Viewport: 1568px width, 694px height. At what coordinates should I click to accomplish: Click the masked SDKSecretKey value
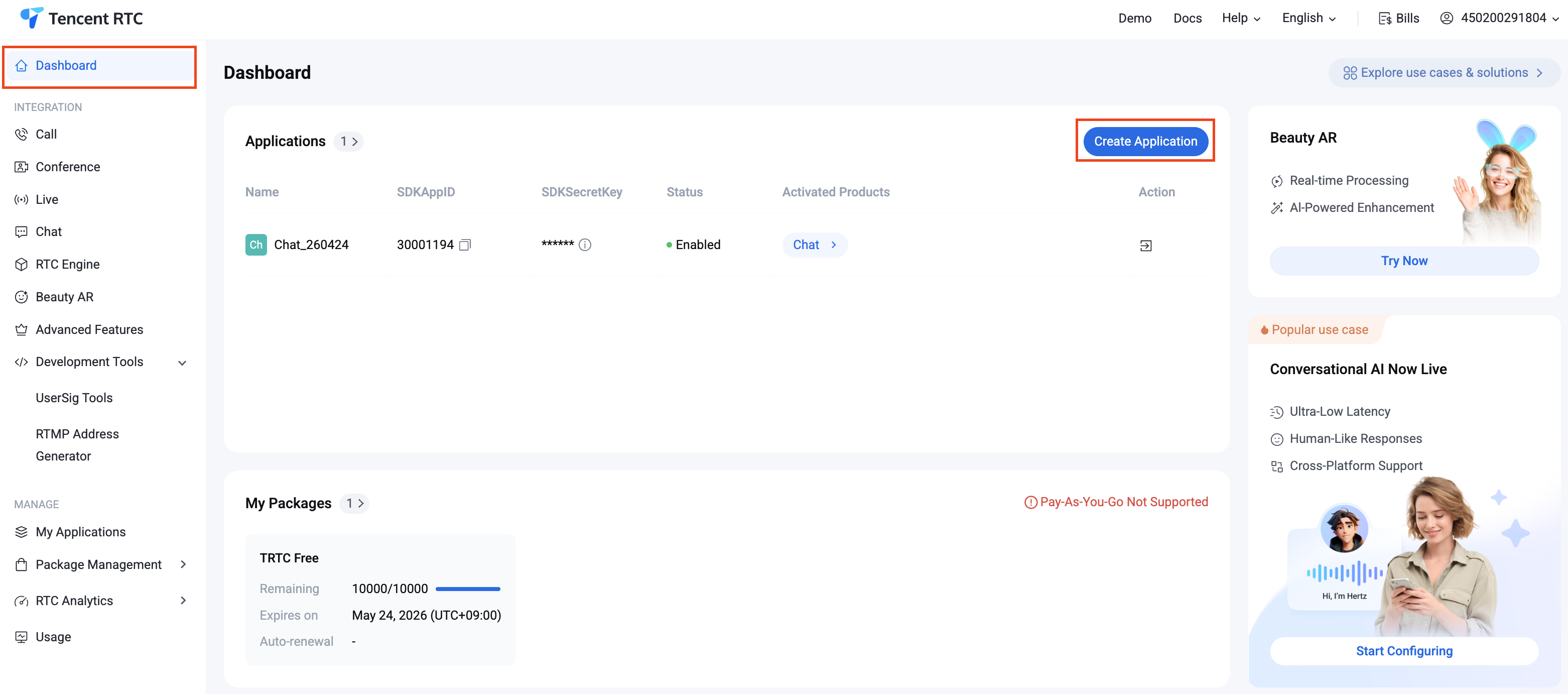pyautogui.click(x=558, y=245)
